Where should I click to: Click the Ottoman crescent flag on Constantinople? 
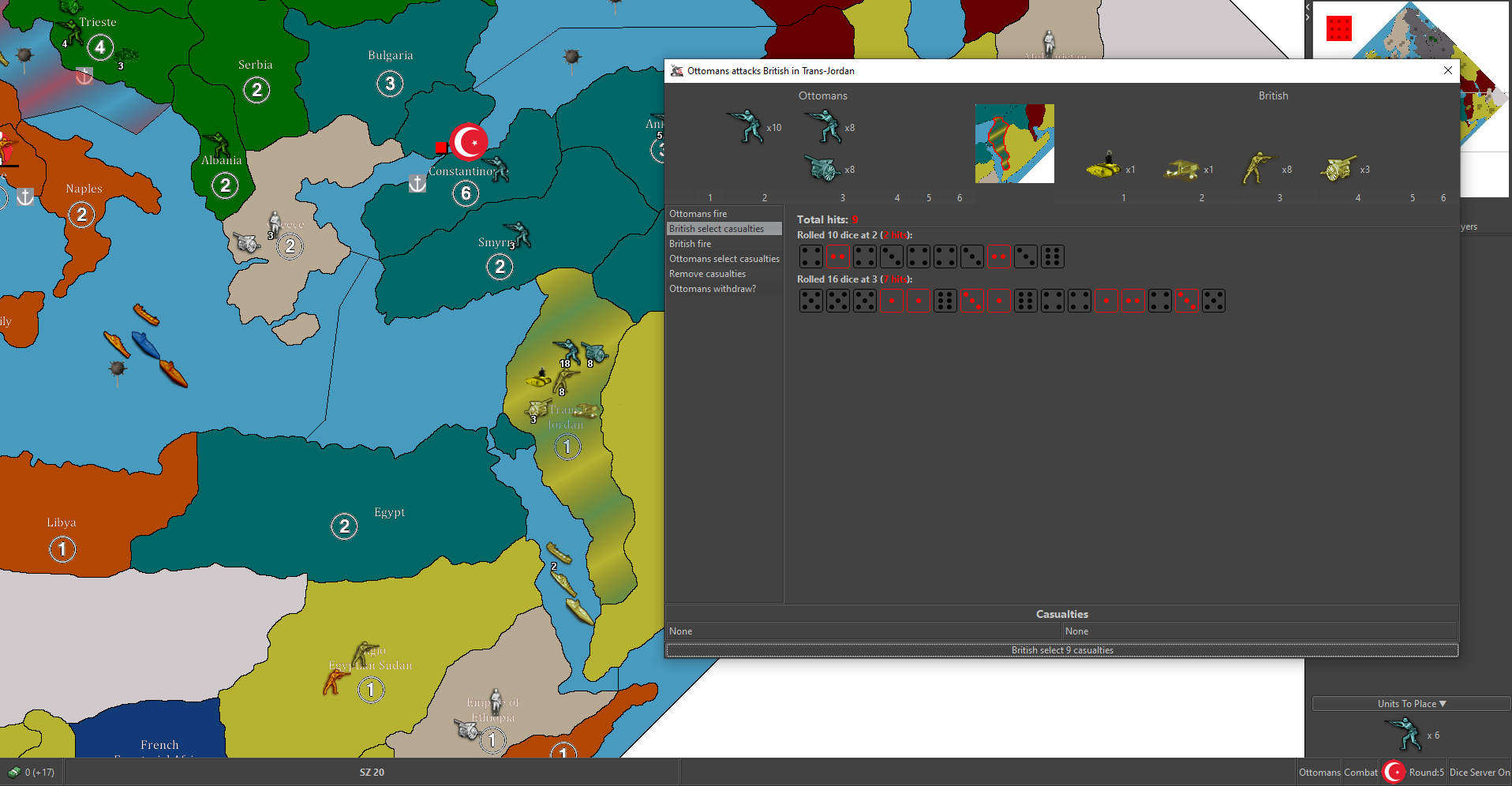coord(469,142)
